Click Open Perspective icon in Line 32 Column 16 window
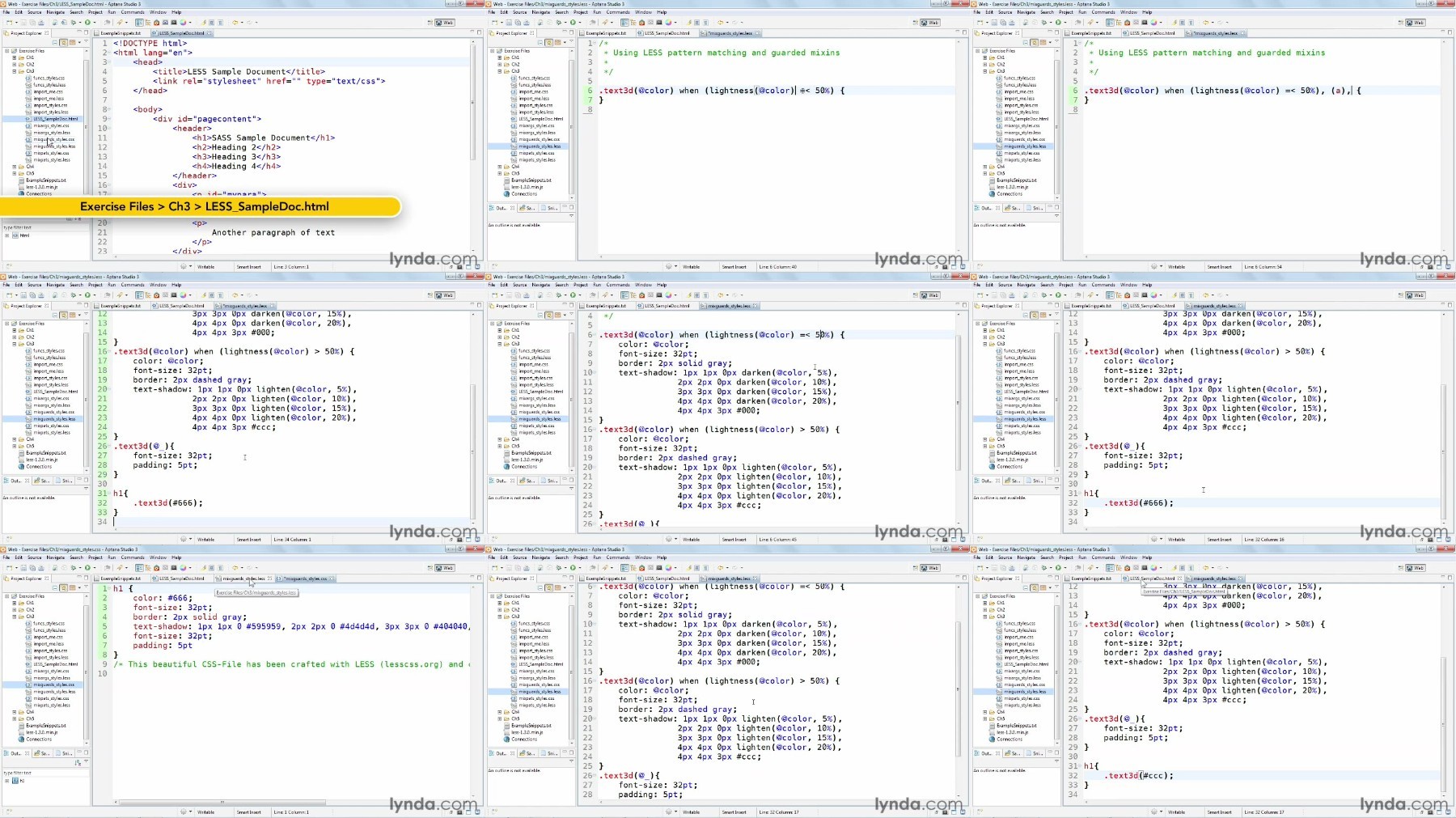Image resolution: width=1456 pixels, height=818 pixels. click(x=1400, y=295)
